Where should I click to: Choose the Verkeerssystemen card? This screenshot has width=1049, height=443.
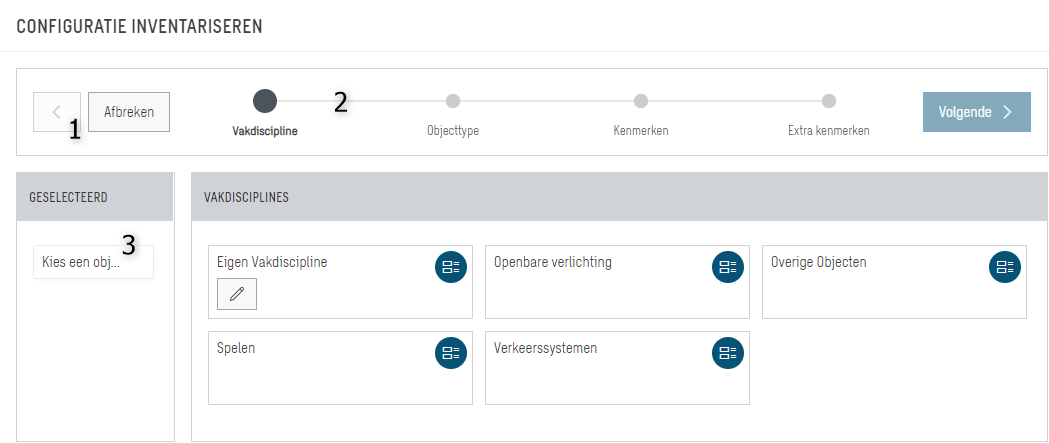(617, 367)
